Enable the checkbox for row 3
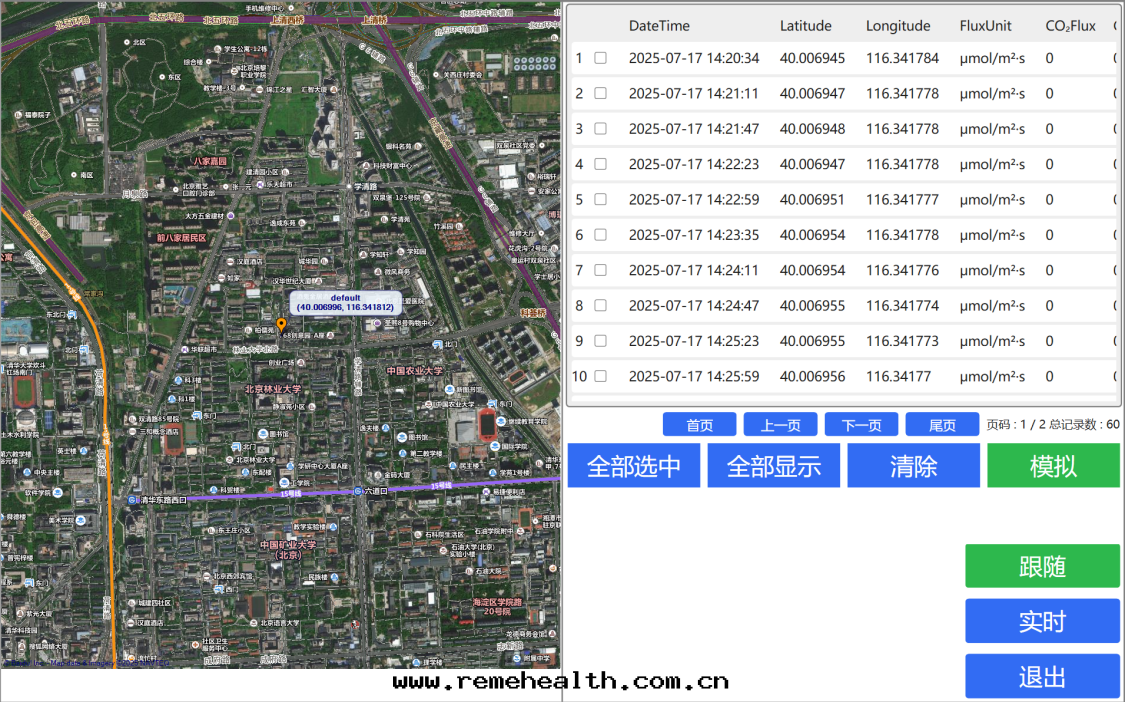The image size is (1125, 702). pos(600,129)
